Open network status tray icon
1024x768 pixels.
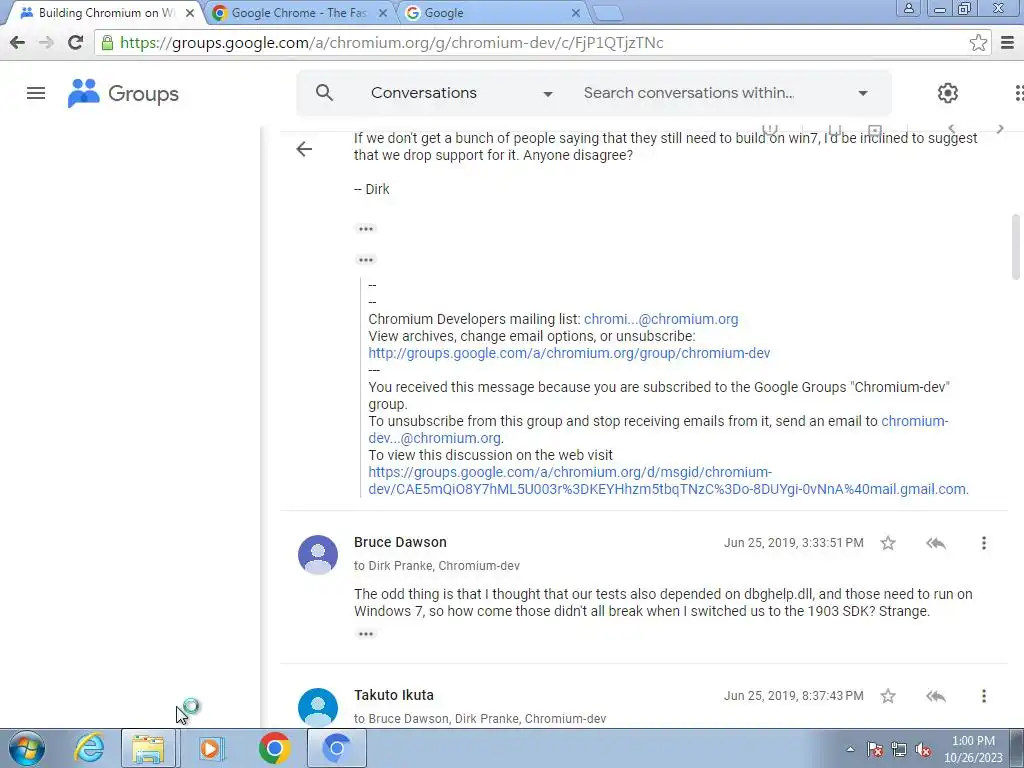coord(899,749)
